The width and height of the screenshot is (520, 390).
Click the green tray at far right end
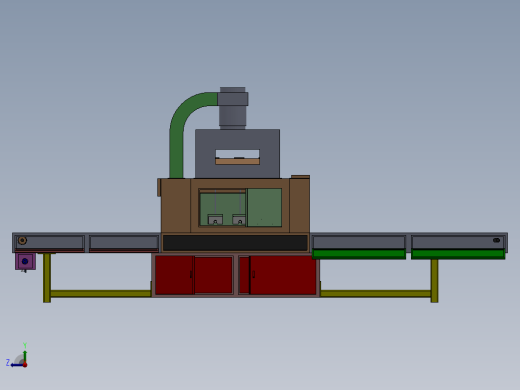458,254
